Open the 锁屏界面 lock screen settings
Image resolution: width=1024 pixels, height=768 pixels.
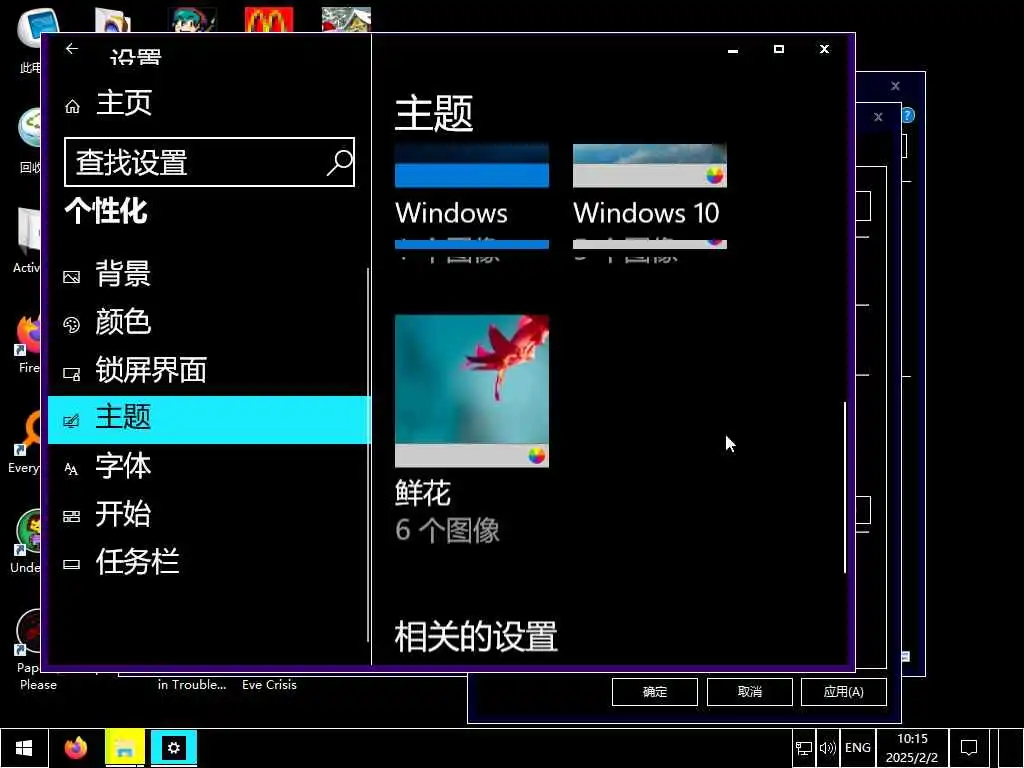(209, 371)
